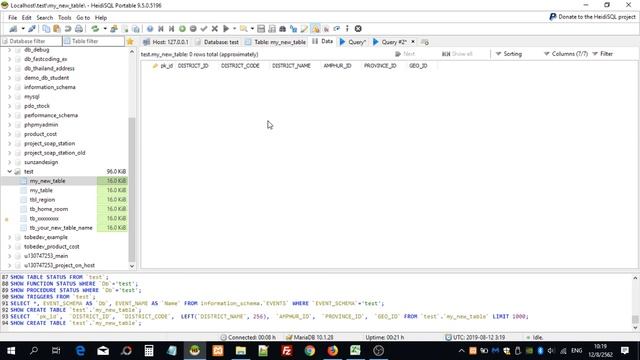Open the File menu
640x360 pixels.
13,18
